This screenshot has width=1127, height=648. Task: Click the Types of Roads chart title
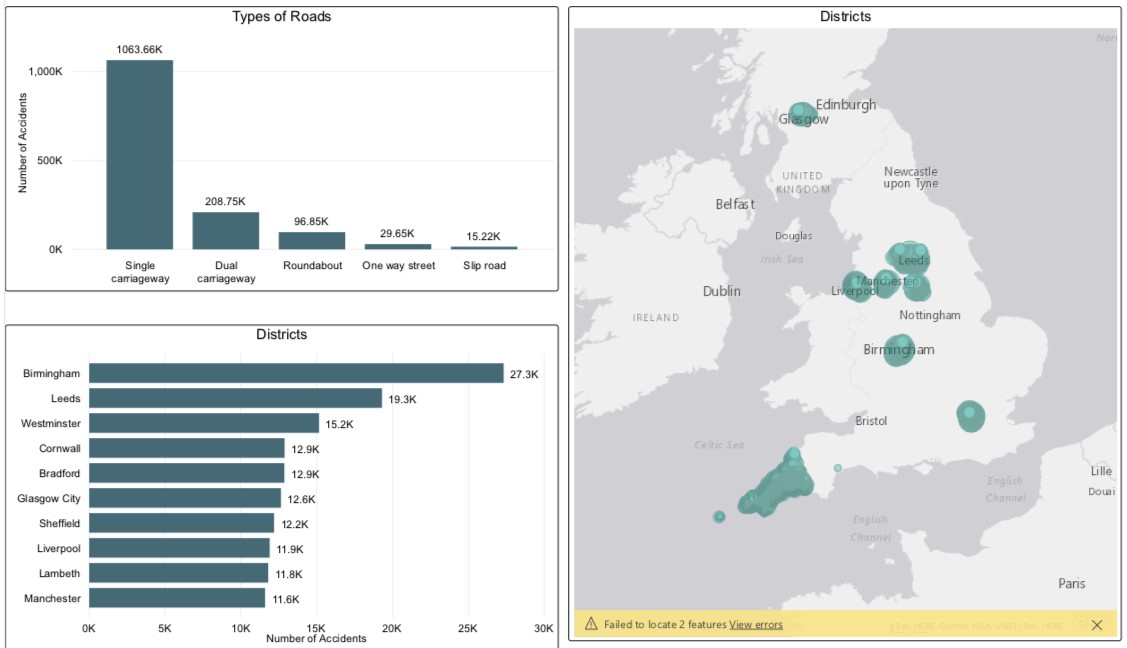281,16
